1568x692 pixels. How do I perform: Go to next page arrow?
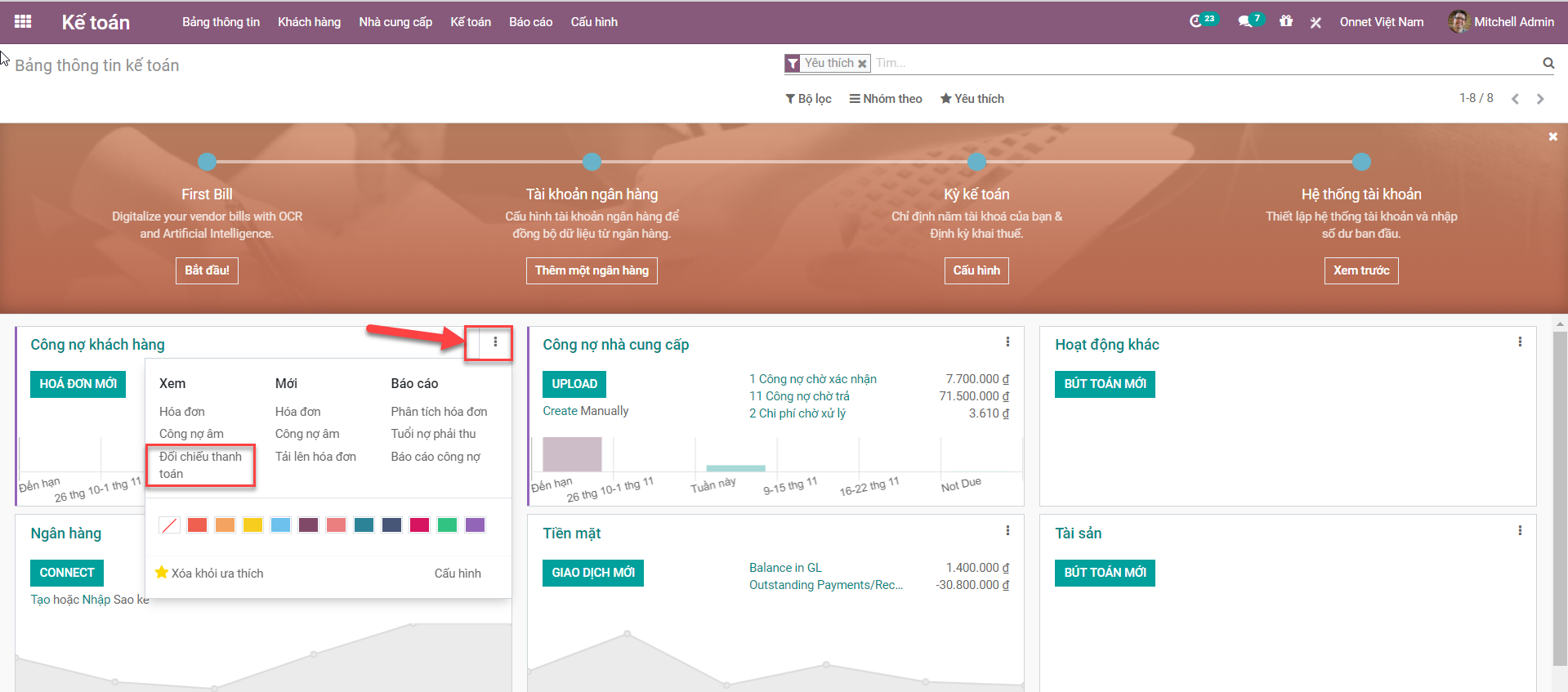[1540, 99]
